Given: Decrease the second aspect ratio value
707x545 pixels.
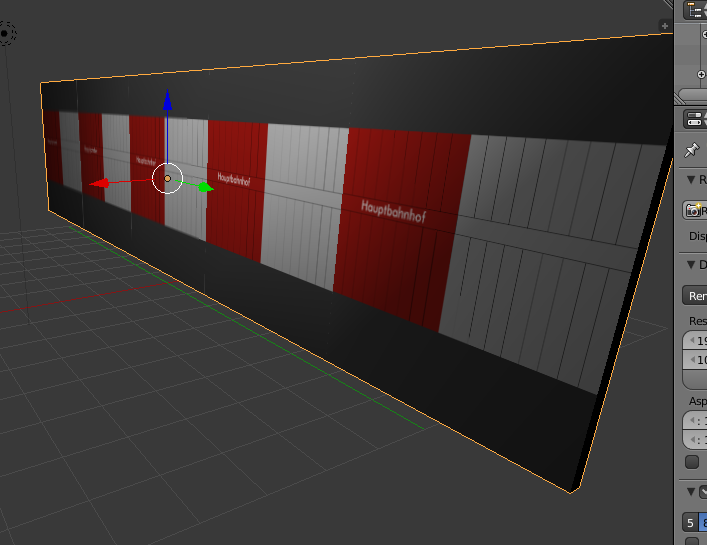Looking at the screenshot, I should 692,440.
